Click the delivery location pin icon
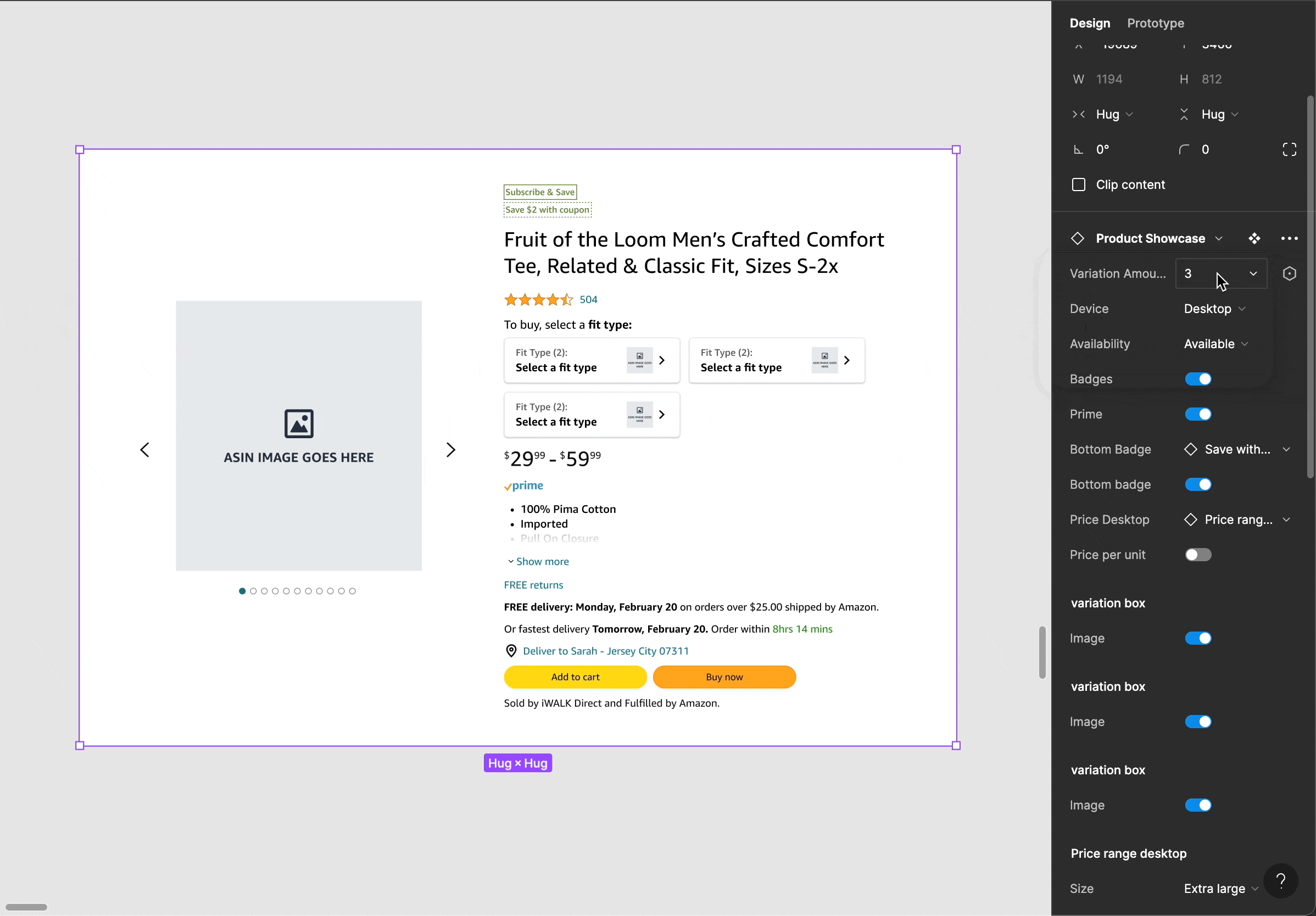The image size is (1316, 916). click(x=511, y=651)
